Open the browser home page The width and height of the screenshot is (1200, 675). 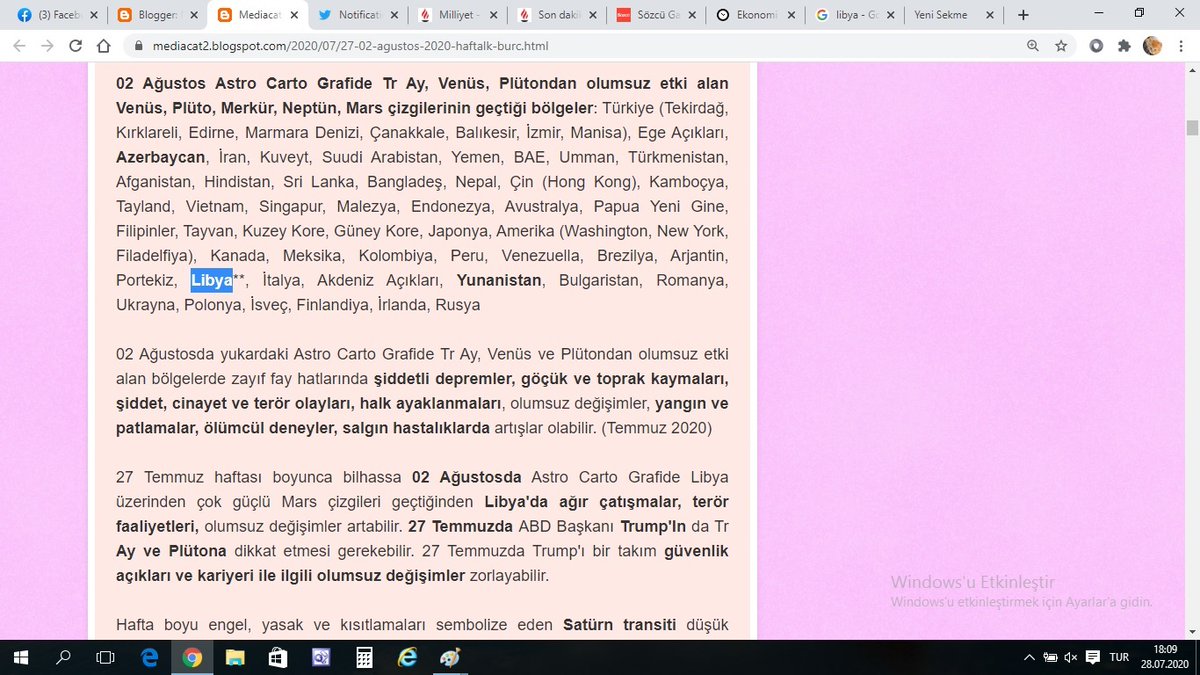104,46
